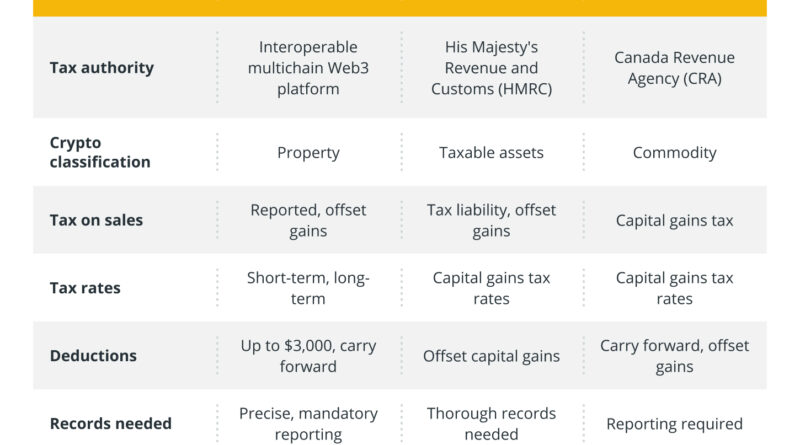The image size is (800, 445).
Task: Click the Offset capital gains cell
Action: [x=491, y=356]
